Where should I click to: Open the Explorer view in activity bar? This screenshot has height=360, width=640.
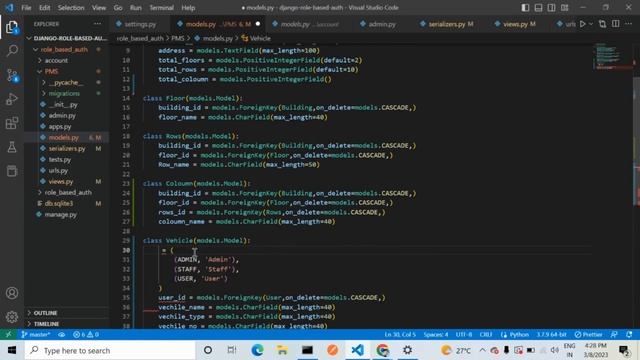(12, 27)
